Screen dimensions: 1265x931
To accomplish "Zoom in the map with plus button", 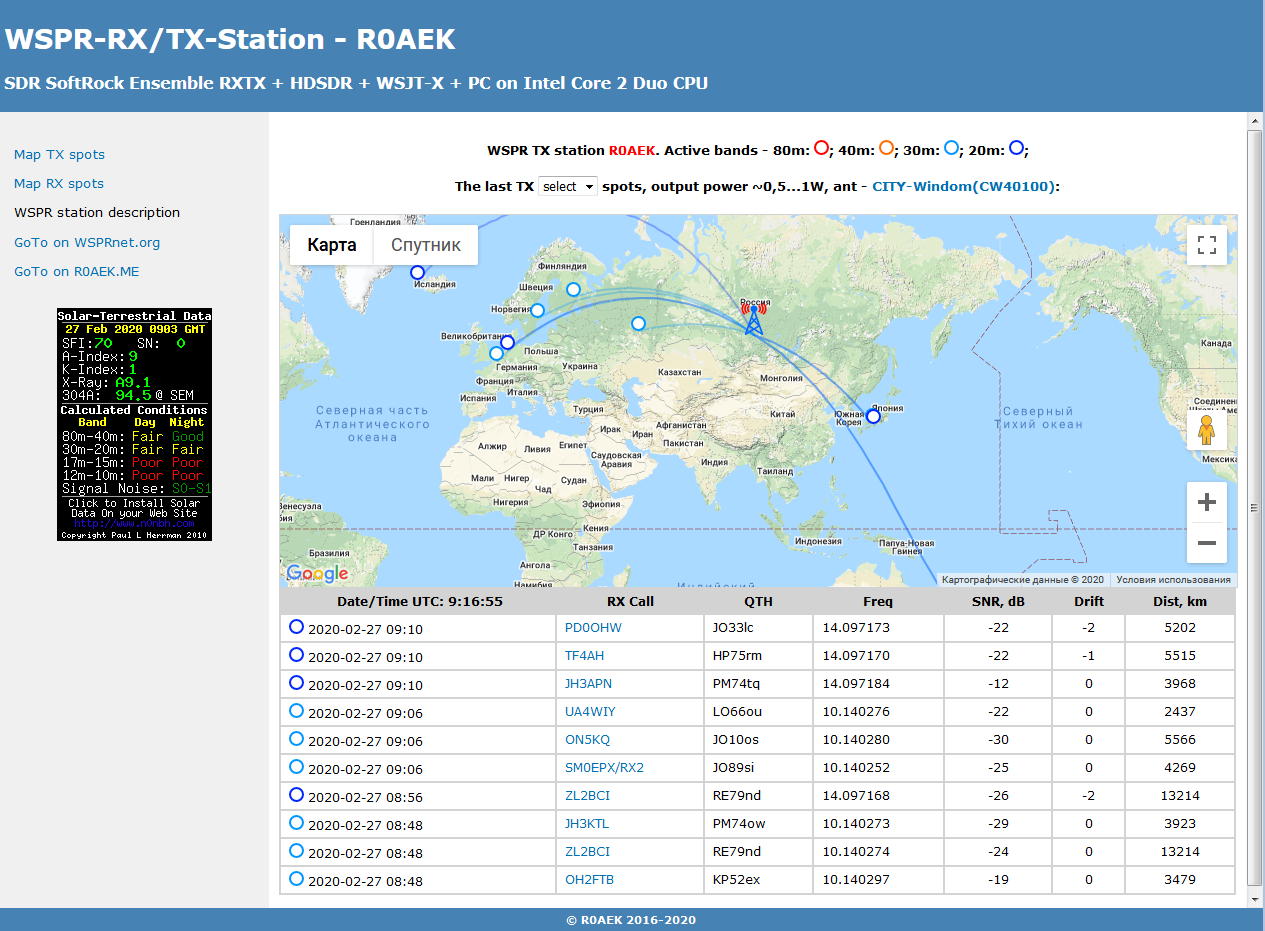I will [1207, 502].
